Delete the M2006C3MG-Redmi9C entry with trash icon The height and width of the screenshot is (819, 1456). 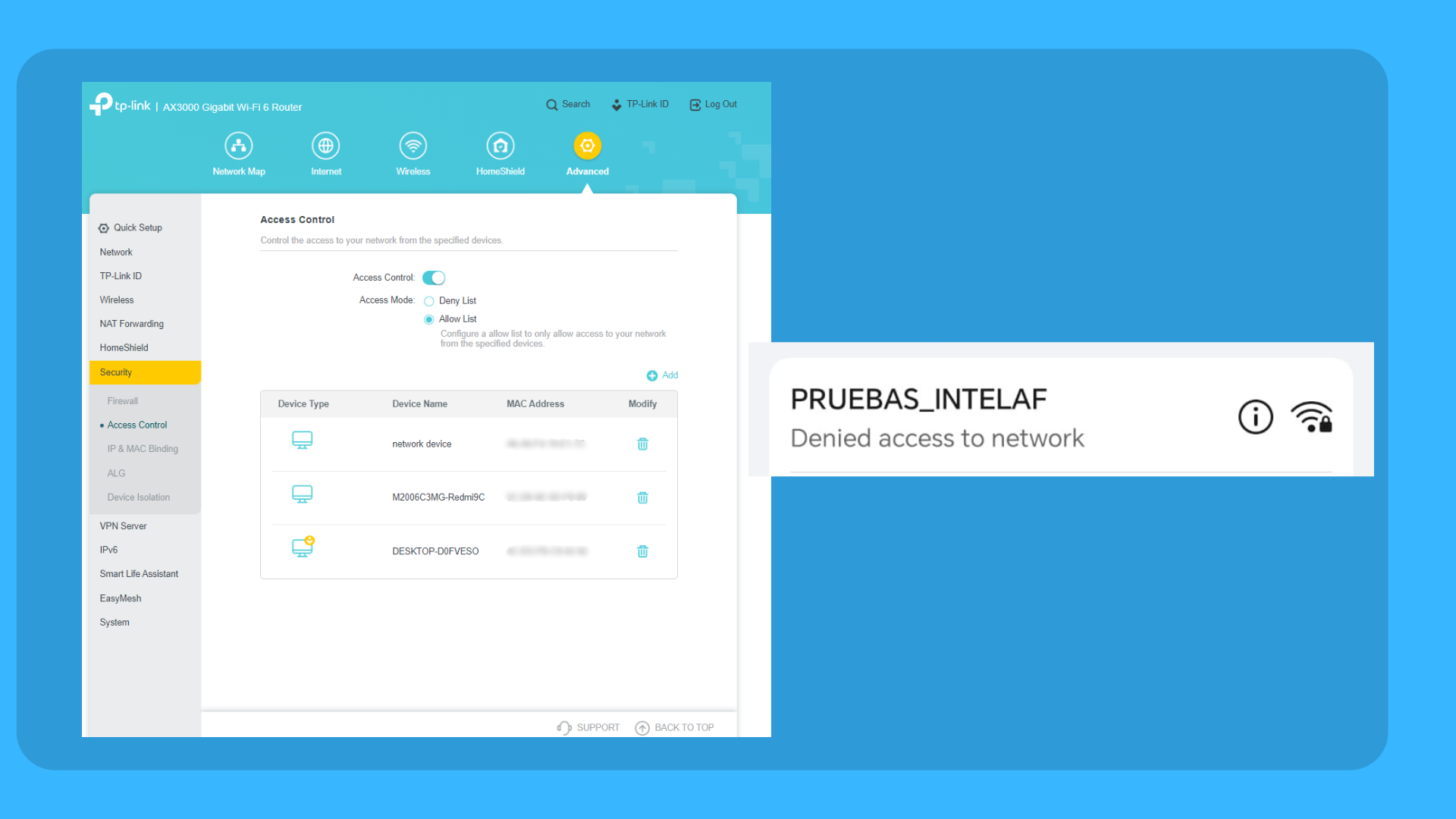tap(642, 497)
